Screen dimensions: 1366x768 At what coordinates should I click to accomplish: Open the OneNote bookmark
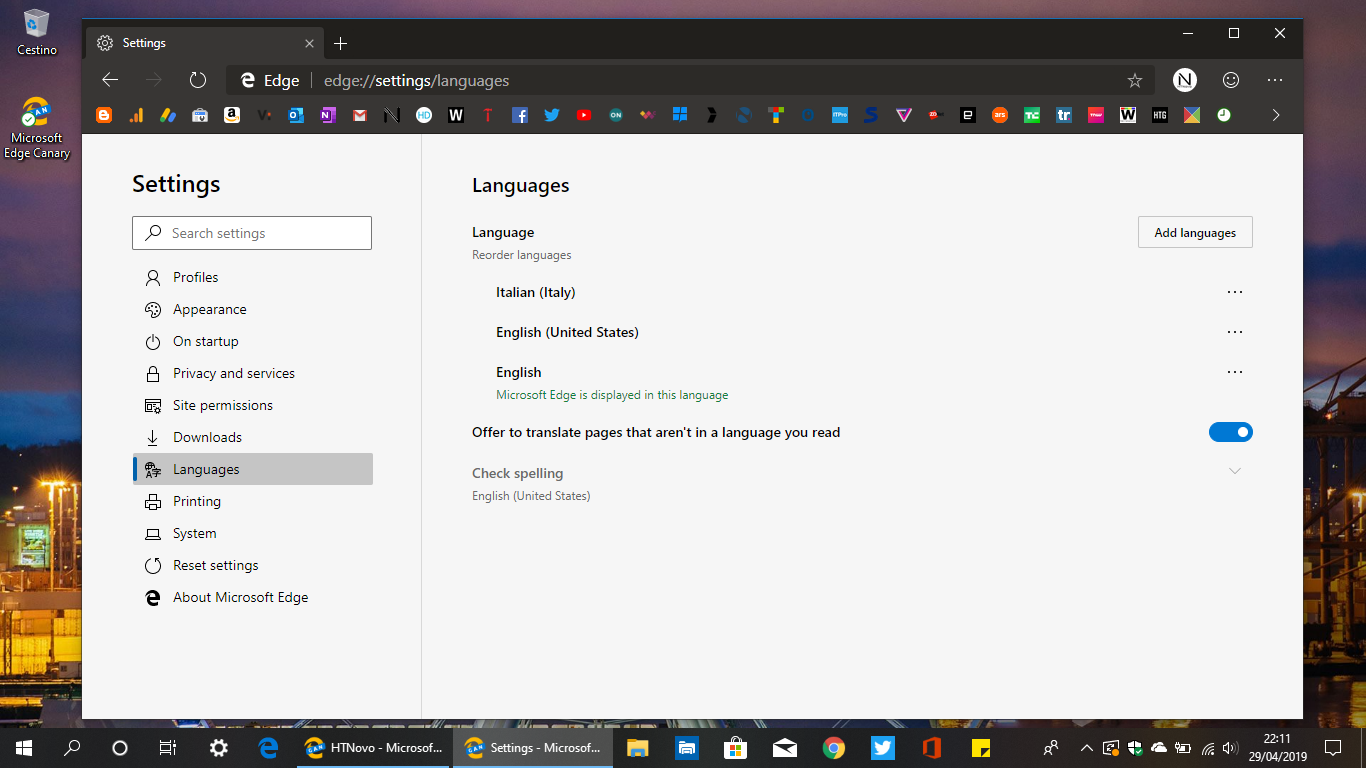click(328, 115)
